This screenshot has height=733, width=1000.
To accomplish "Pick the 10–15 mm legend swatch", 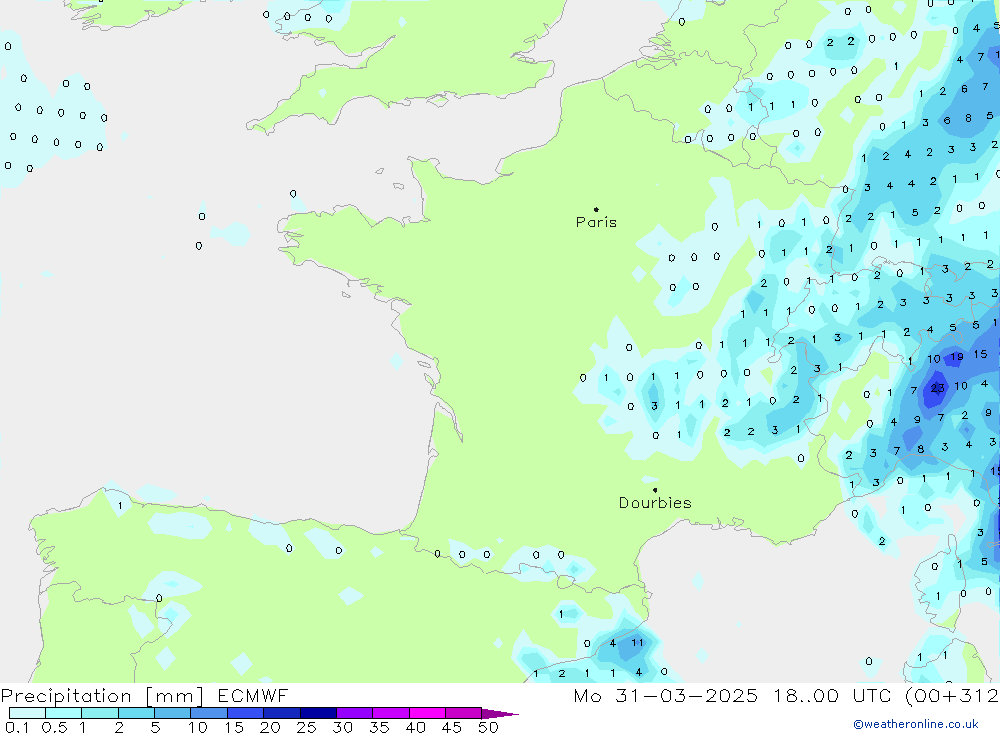I will tap(209, 713).
